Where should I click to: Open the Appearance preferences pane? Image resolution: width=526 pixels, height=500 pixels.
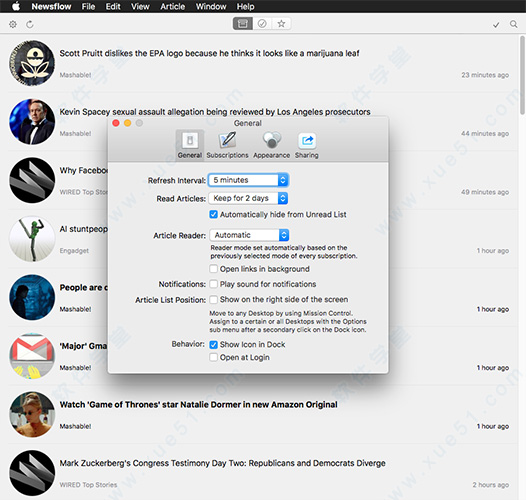click(x=271, y=145)
